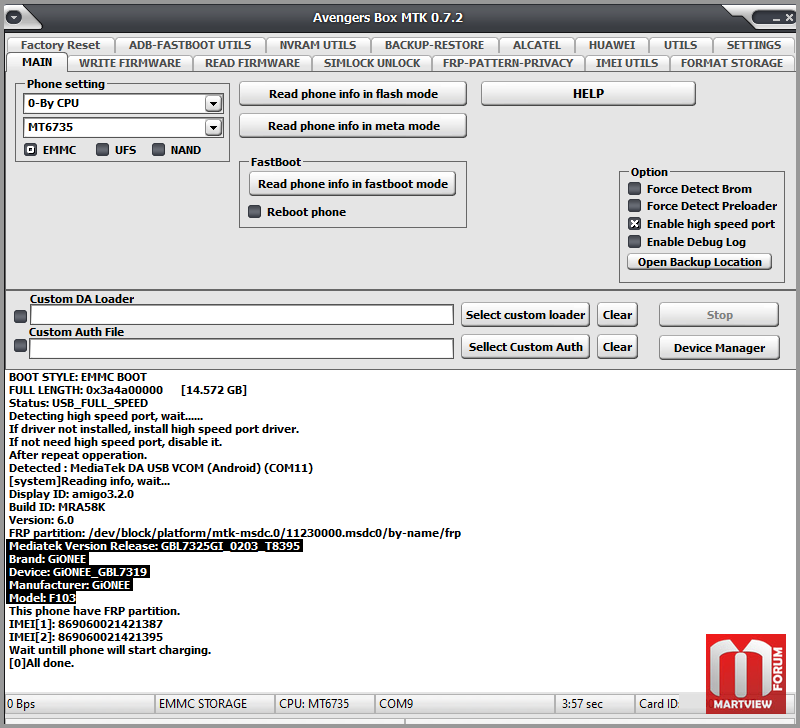Enable Force Detect Preloader option
This screenshot has width=800, height=728.
[x=634, y=206]
